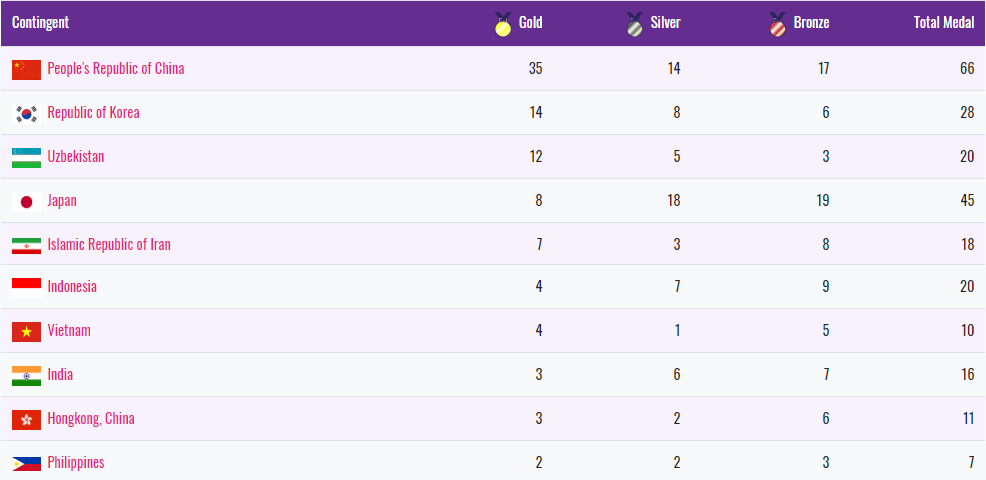Image resolution: width=986 pixels, height=480 pixels.
Task: Click the Japan flag icon
Action: [26, 201]
